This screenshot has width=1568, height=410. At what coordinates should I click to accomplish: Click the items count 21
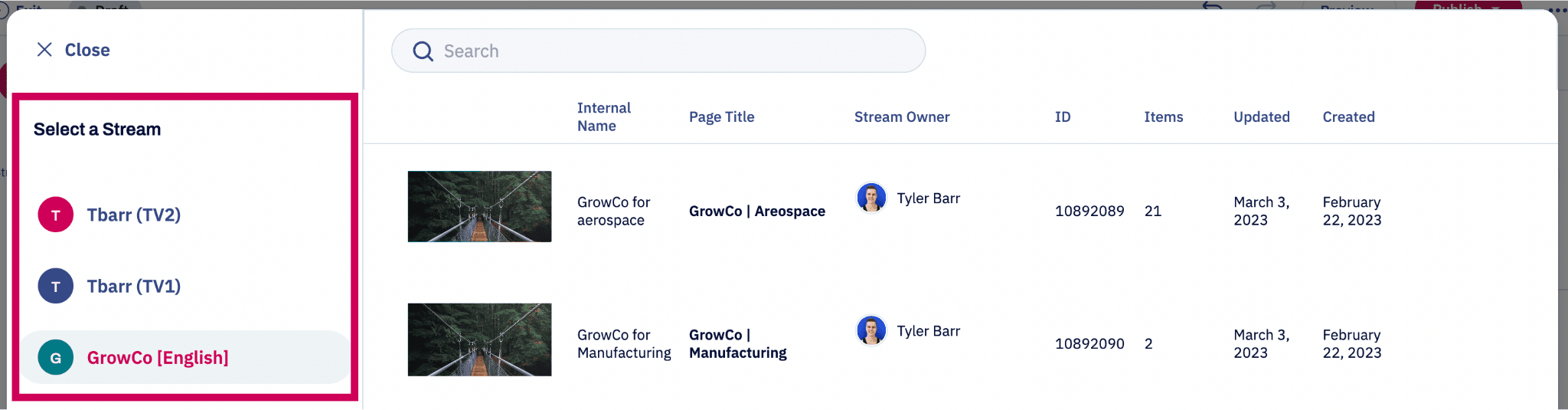coord(1153,211)
